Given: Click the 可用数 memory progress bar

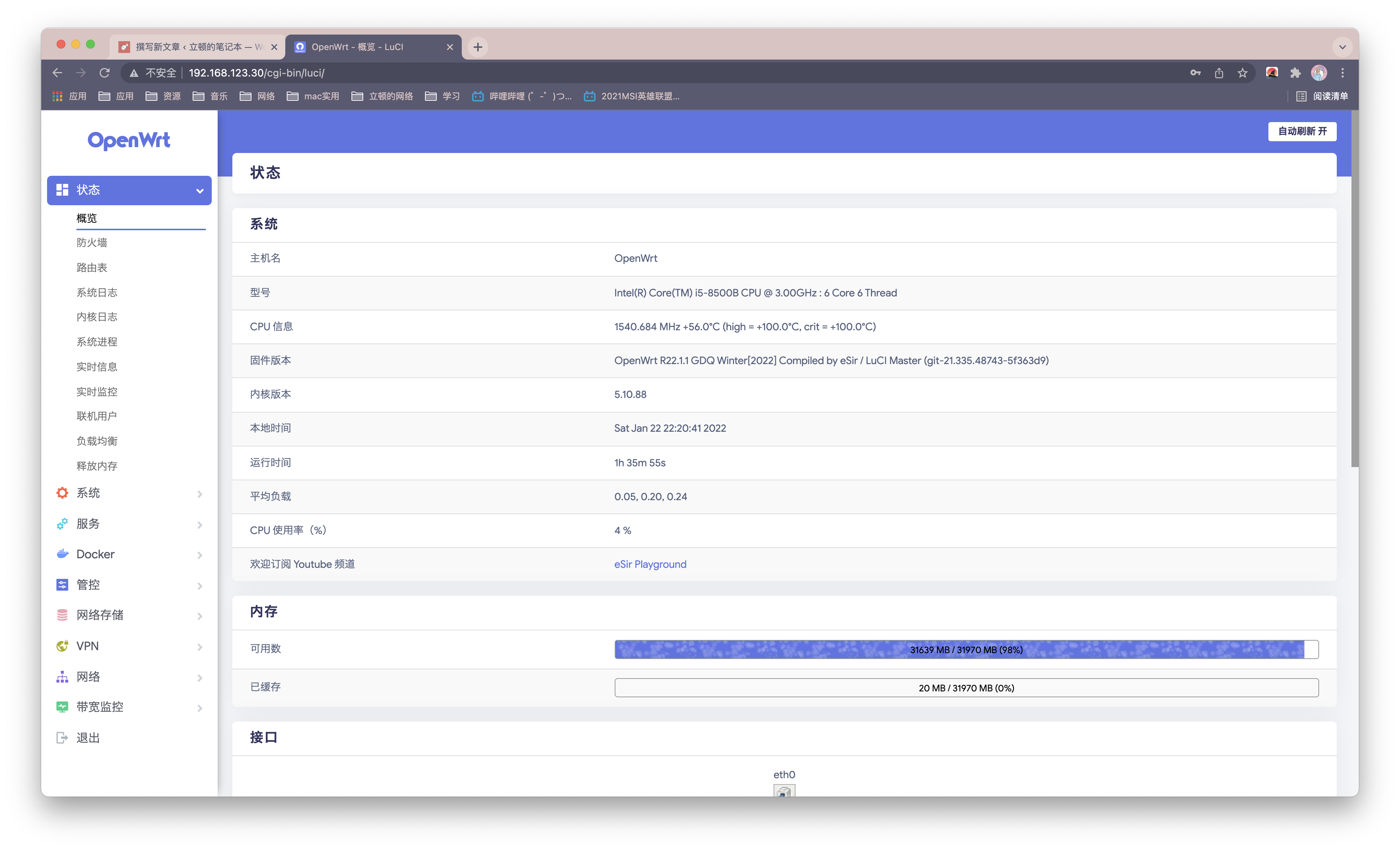Looking at the screenshot, I should coord(966,649).
